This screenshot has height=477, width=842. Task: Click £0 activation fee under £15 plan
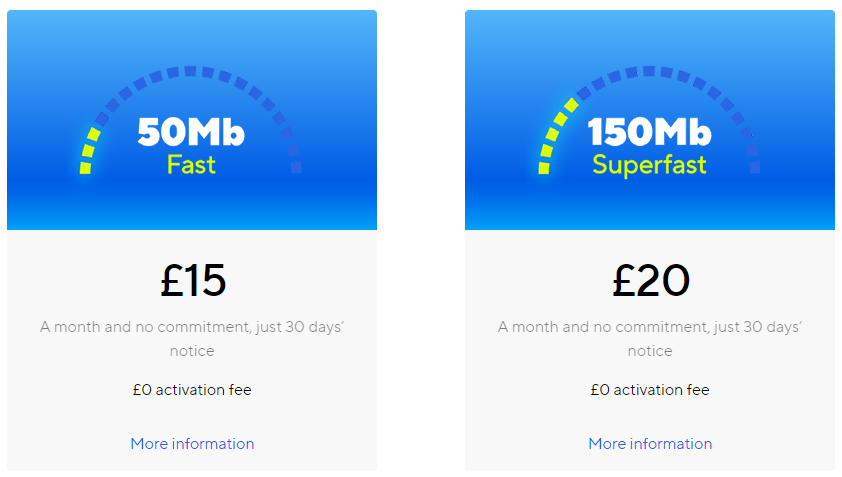(192, 389)
